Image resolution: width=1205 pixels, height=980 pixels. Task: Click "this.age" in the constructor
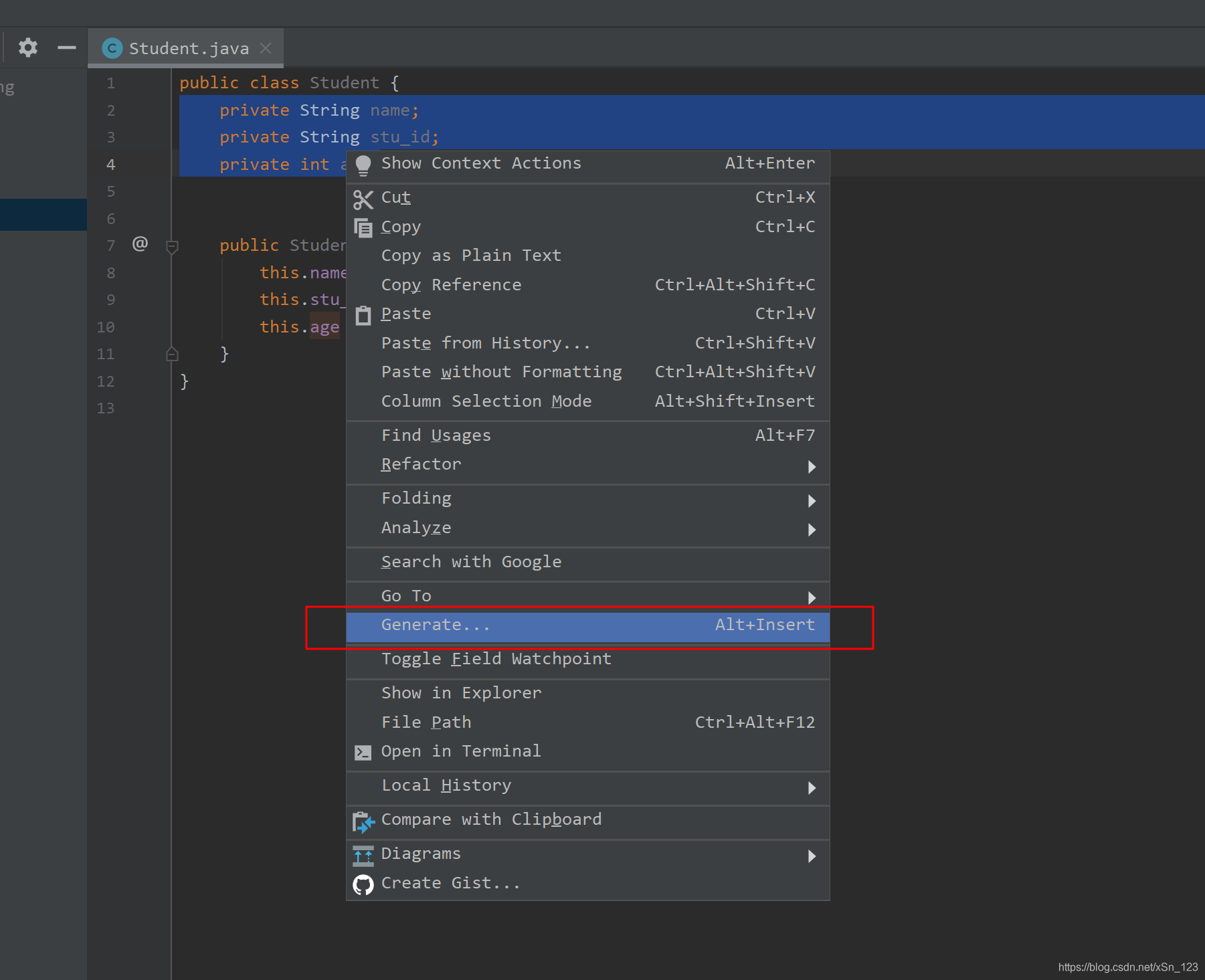[299, 327]
